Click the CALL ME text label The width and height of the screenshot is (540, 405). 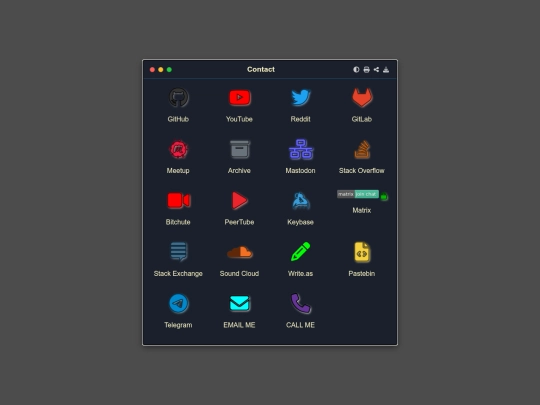tap(300, 325)
